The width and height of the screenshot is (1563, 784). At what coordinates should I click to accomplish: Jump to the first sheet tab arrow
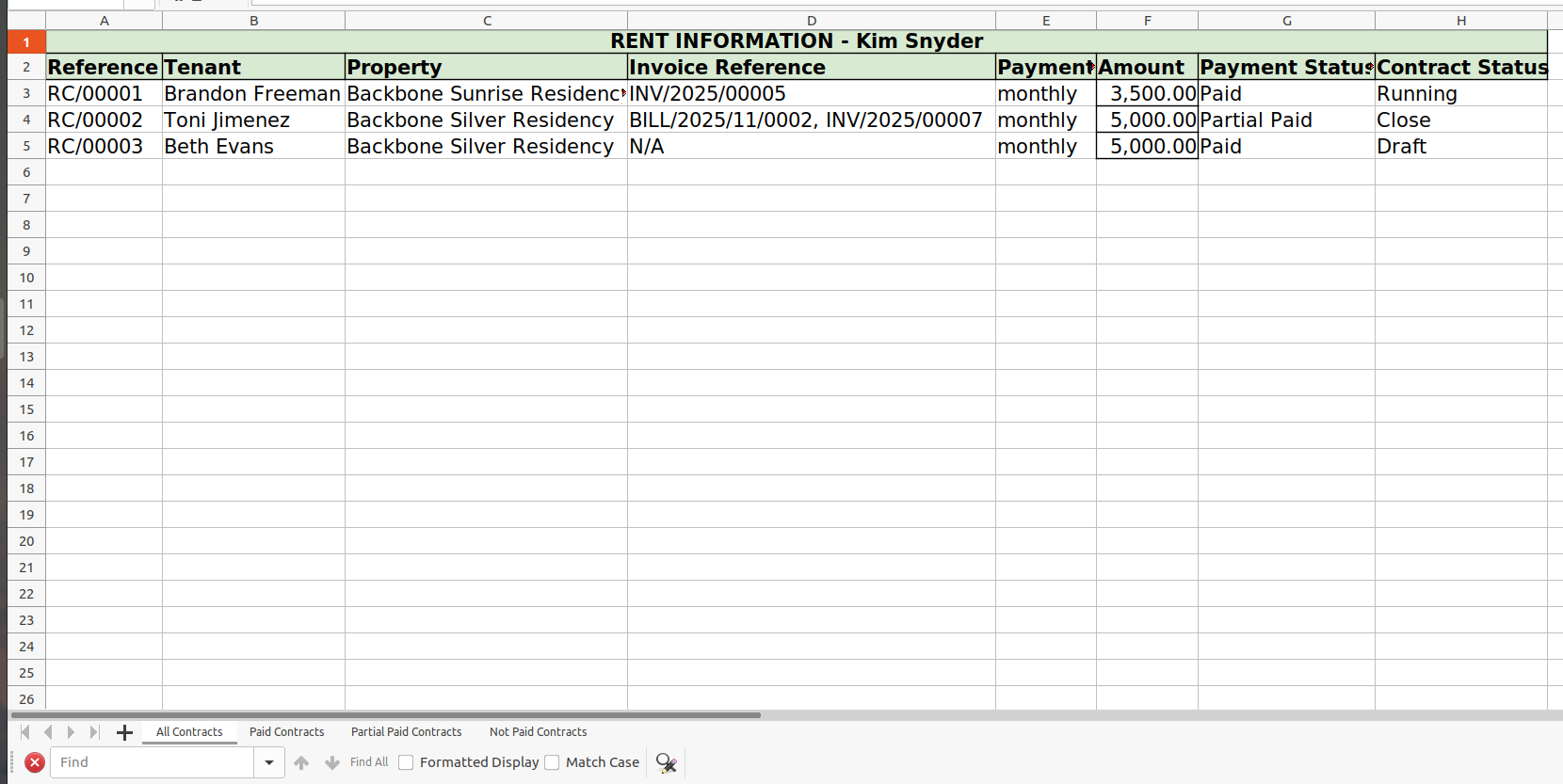pyautogui.click(x=25, y=732)
